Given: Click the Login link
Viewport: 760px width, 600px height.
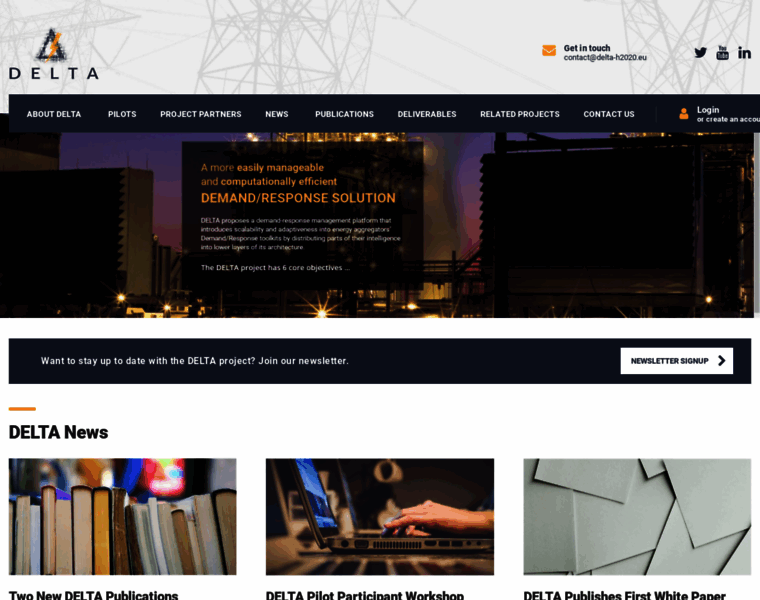Looking at the screenshot, I should click(708, 110).
